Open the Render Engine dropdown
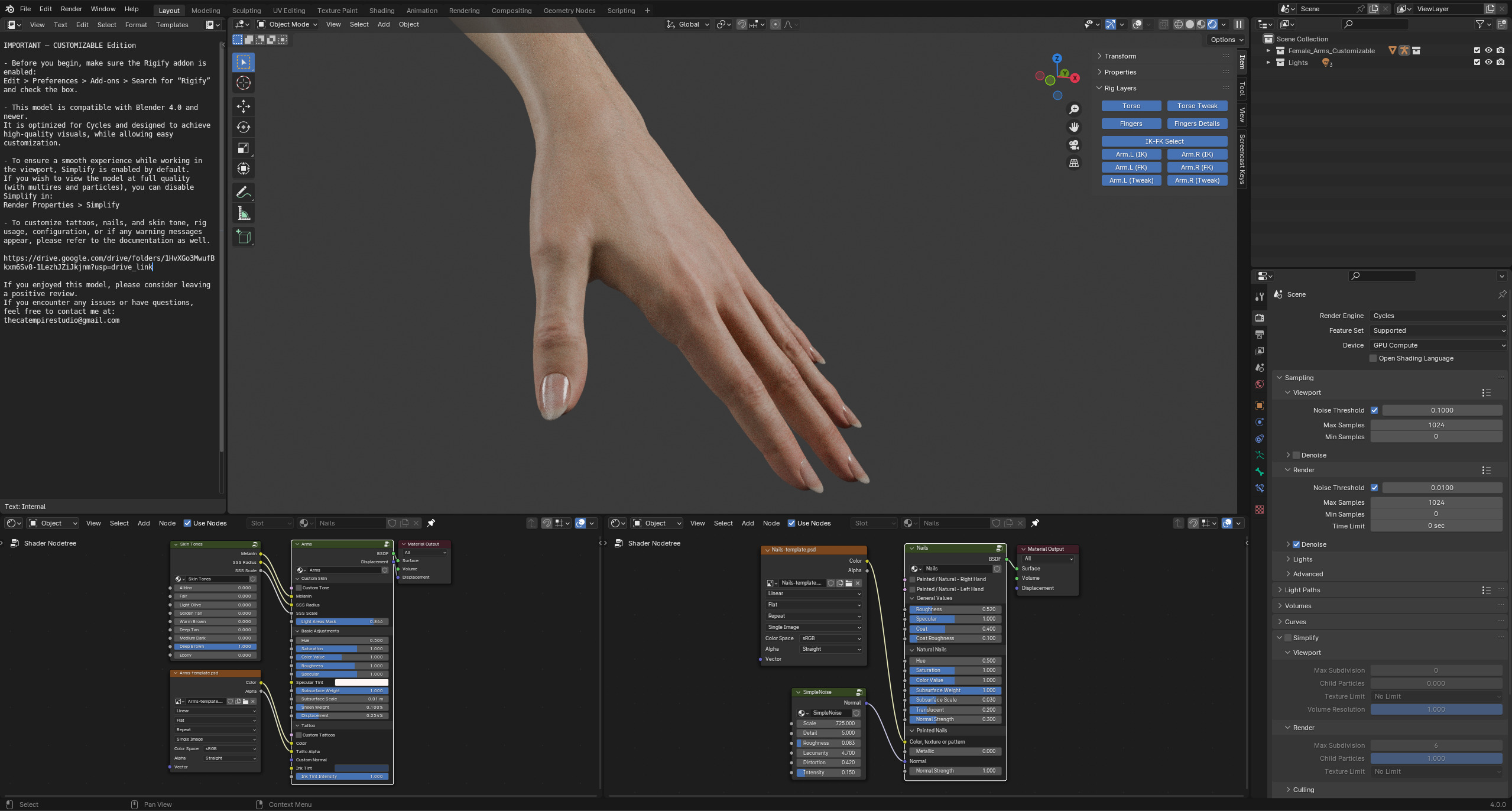Screen dimensions: 1512x811 (x=1438, y=316)
